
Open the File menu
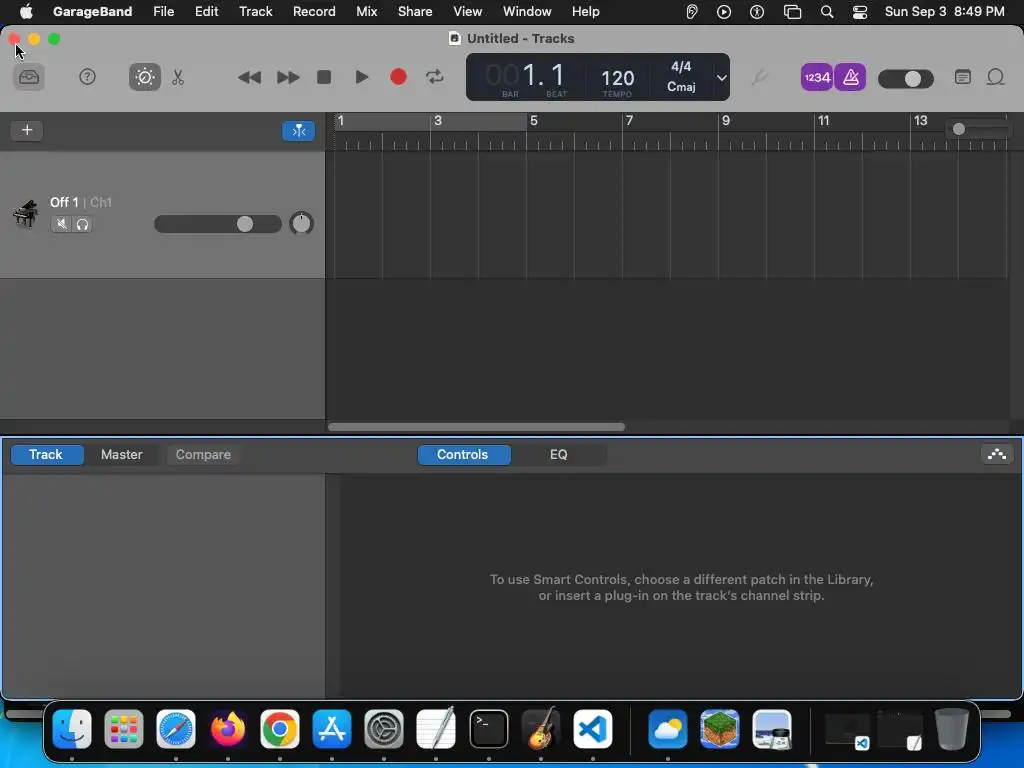point(163,12)
